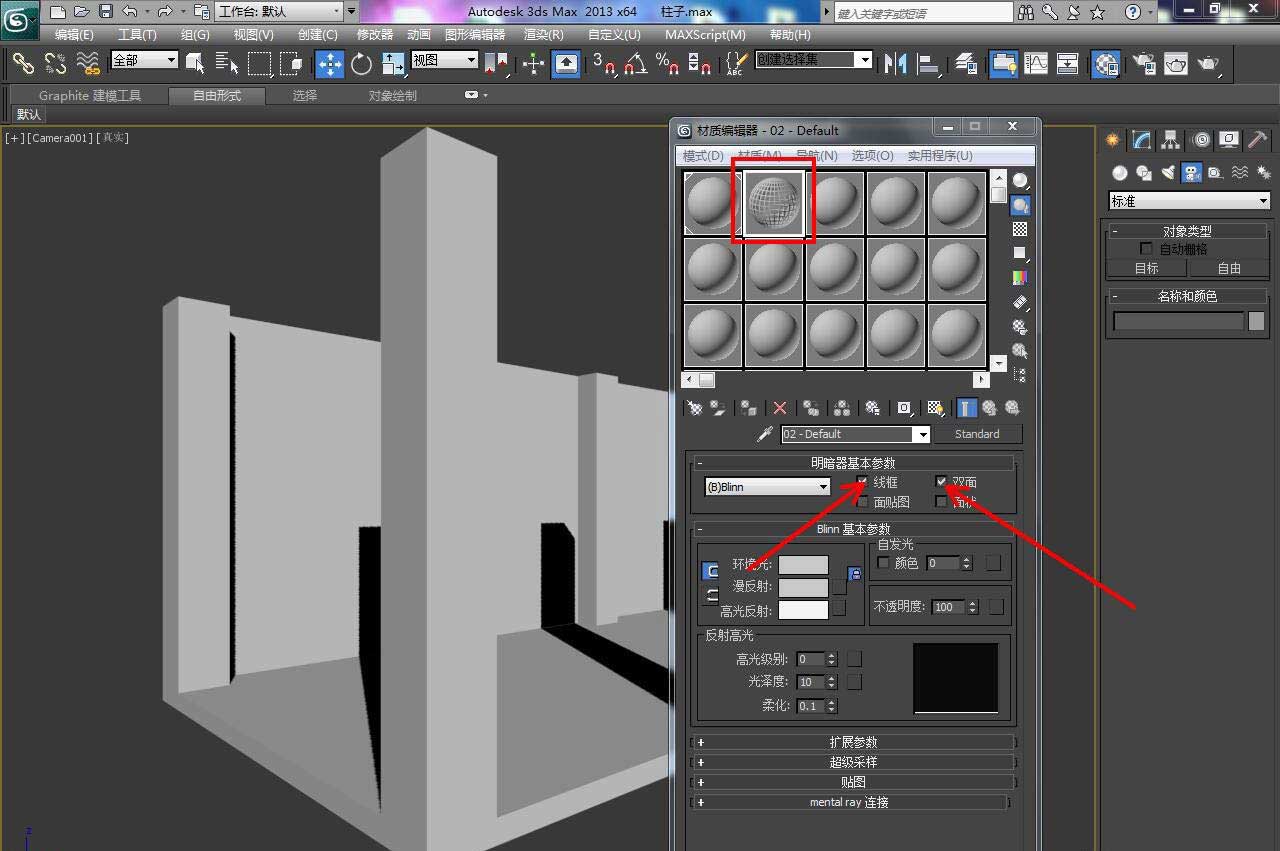Open the 渲染(R) menu
1280x851 pixels.
[x=543, y=34]
